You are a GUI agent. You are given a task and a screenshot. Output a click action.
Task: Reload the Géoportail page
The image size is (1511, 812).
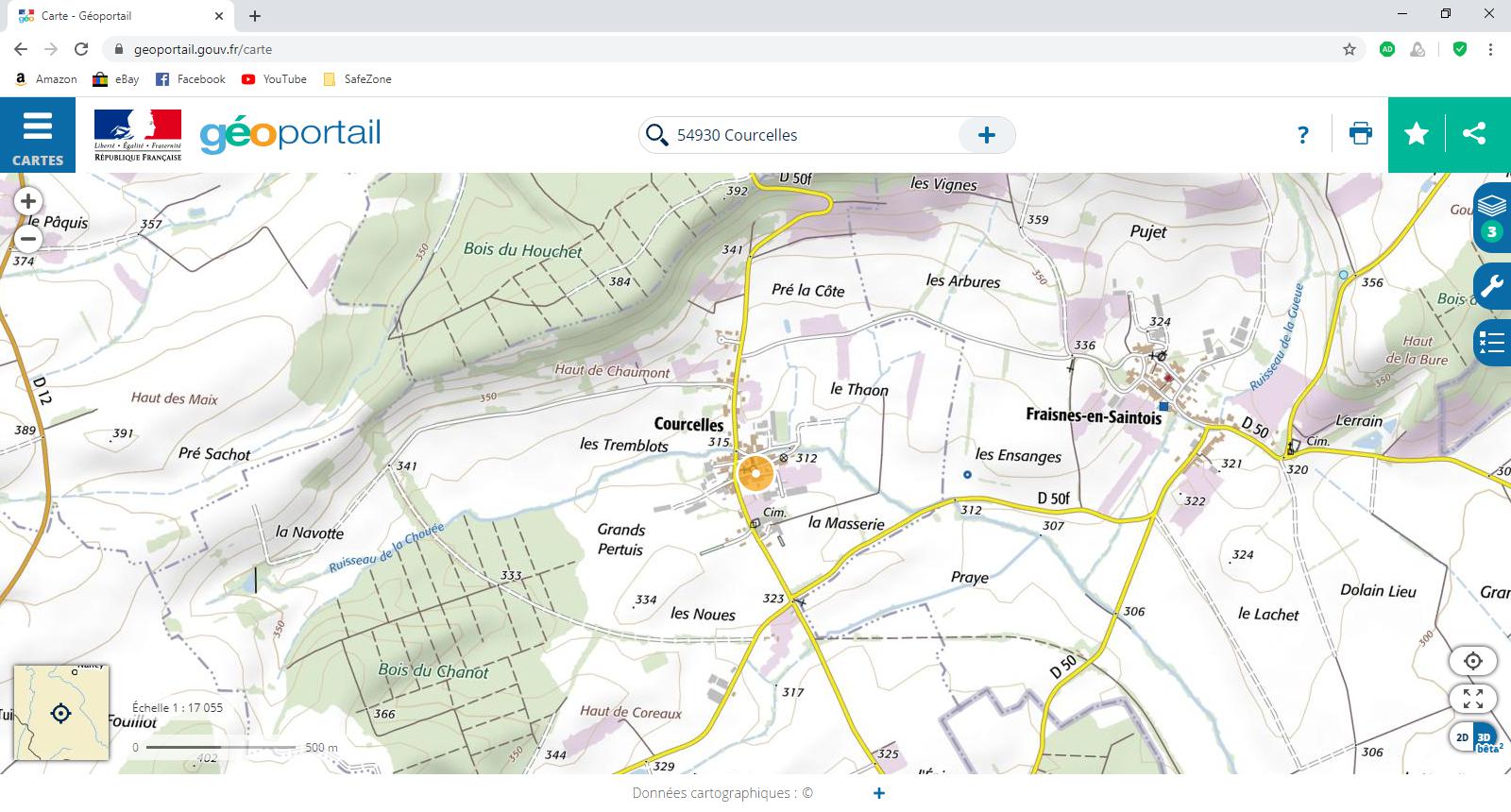pos(81,49)
